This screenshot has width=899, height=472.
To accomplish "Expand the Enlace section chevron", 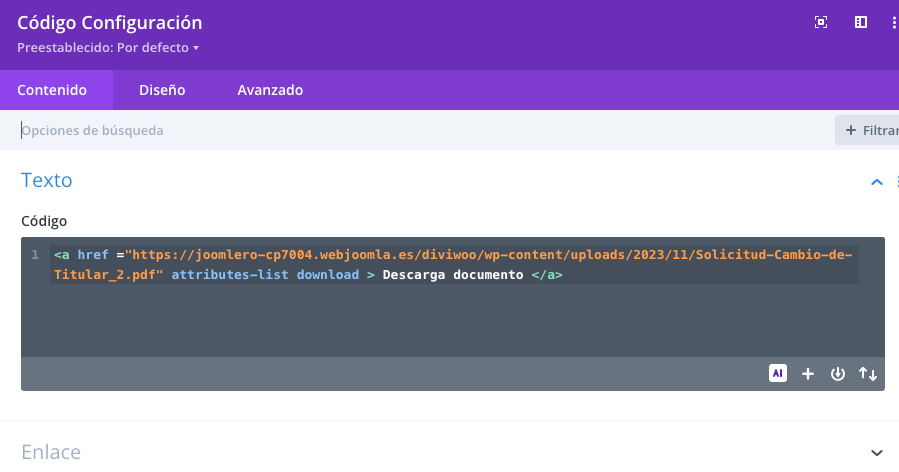I will tap(877, 453).
